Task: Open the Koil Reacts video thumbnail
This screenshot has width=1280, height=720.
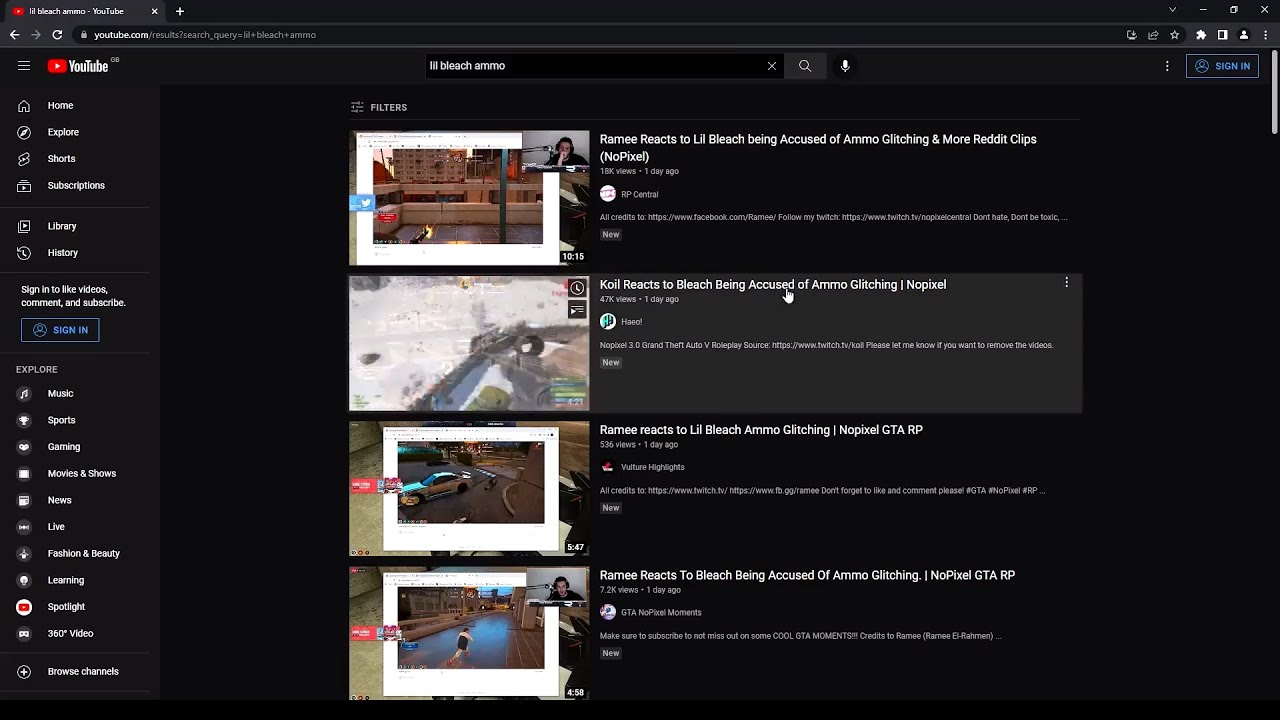Action: pyautogui.click(x=469, y=343)
